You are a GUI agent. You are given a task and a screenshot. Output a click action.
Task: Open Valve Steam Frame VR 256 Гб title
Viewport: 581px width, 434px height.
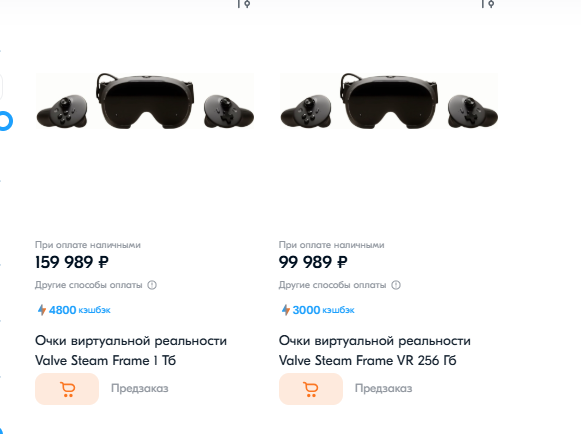(x=375, y=351)
